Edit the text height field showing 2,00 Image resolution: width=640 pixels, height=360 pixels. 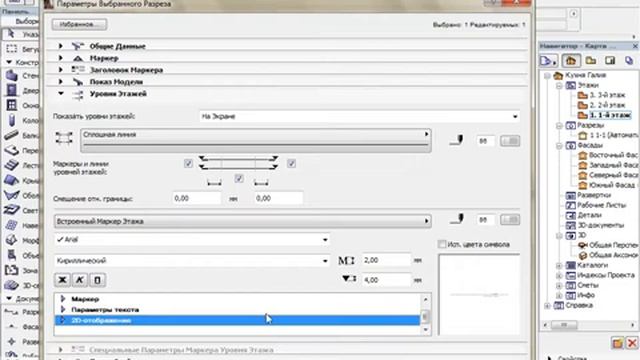[x=386, y=260]
